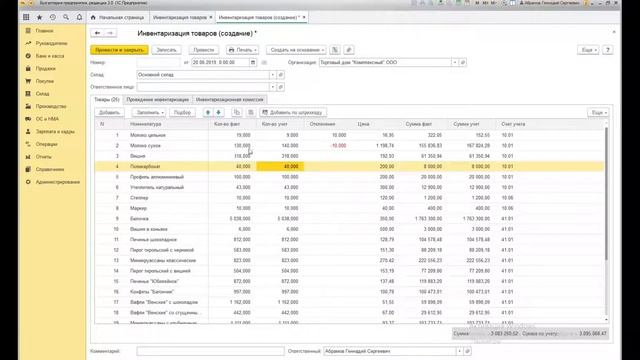Viewport: 640px width, 360px height.
Task: Open Операции section in sidebar
Action: pyautogui.click(x=46, y=144)
